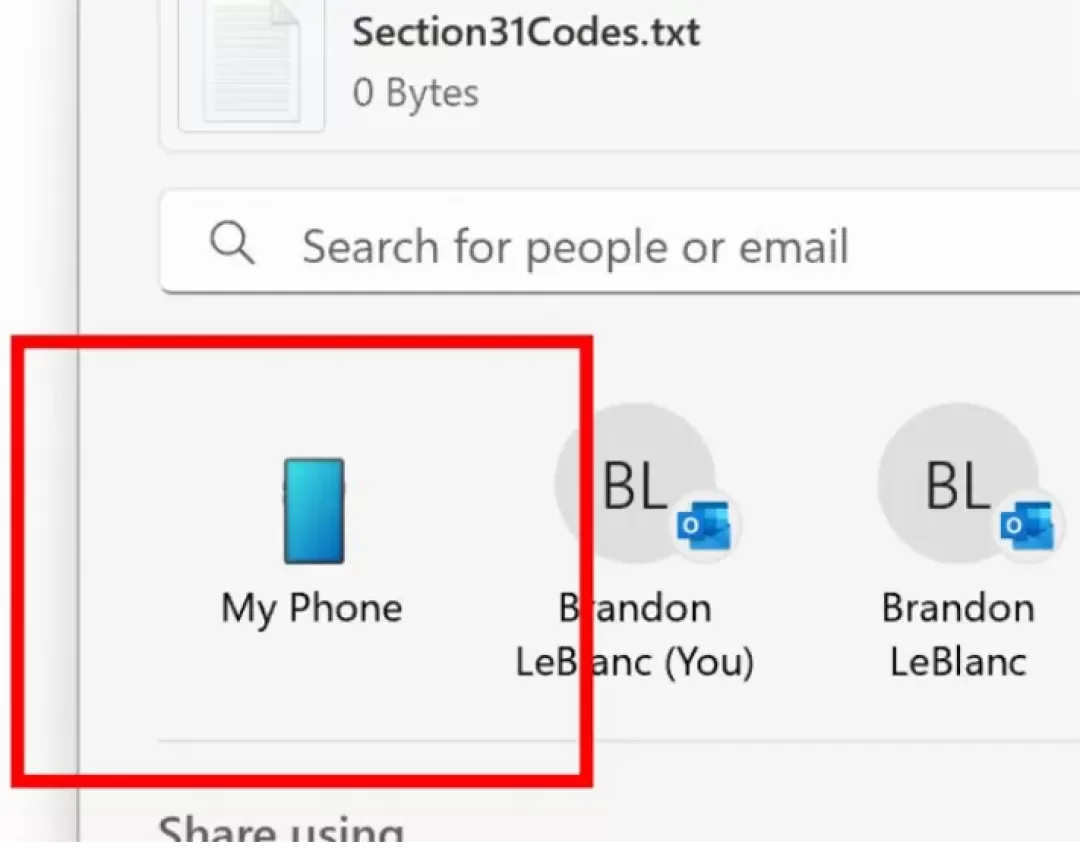Click the Section31Codes.txt file name
This screenshot has width=1080, height=848.
526,32
